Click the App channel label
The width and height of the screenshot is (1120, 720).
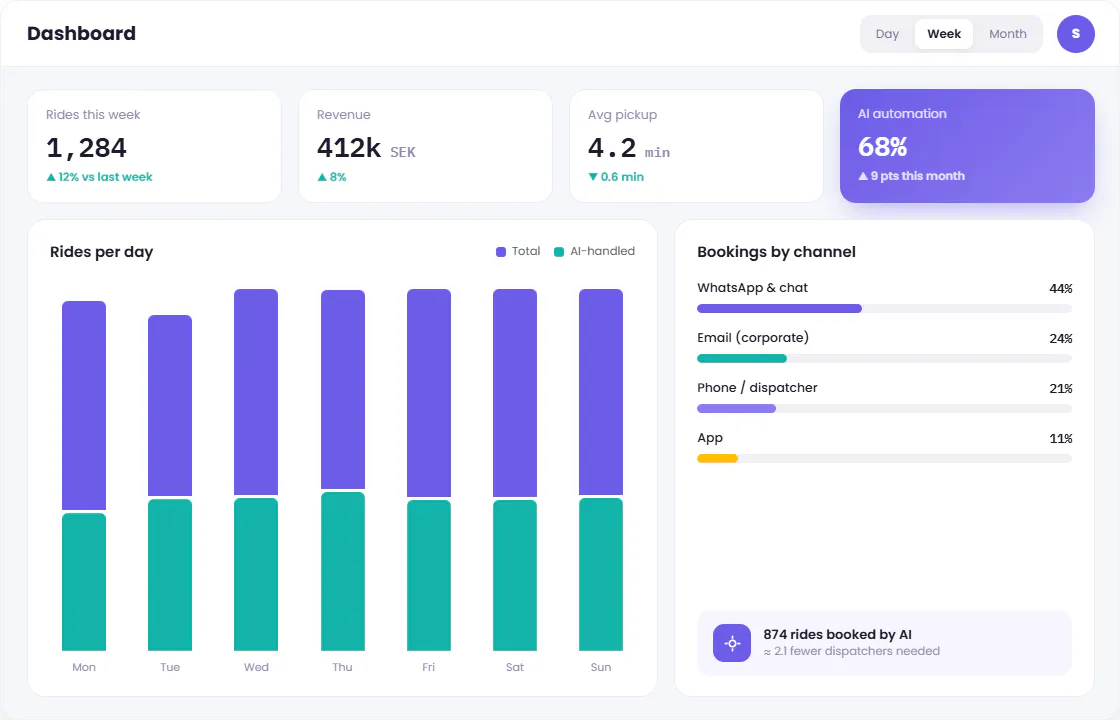[x=710, y=438]
